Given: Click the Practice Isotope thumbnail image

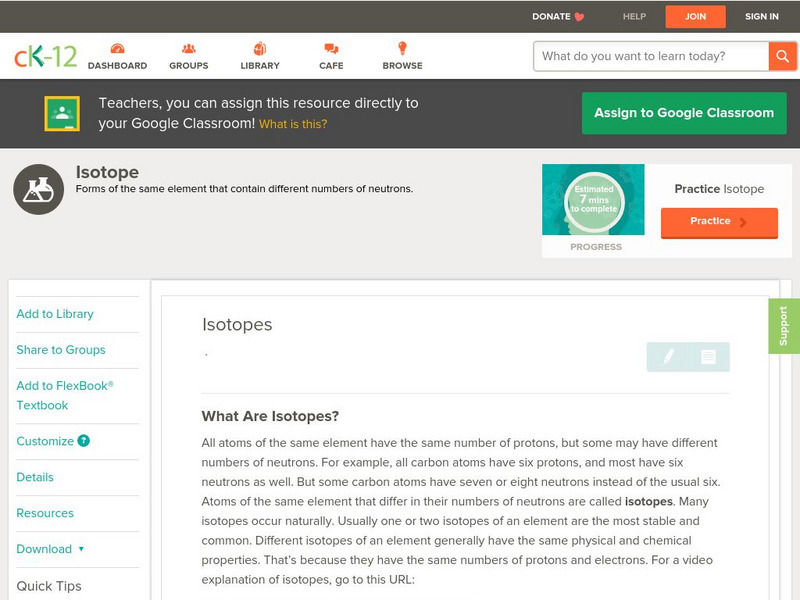Looking at the screenshot, I should tap(593, 199).
